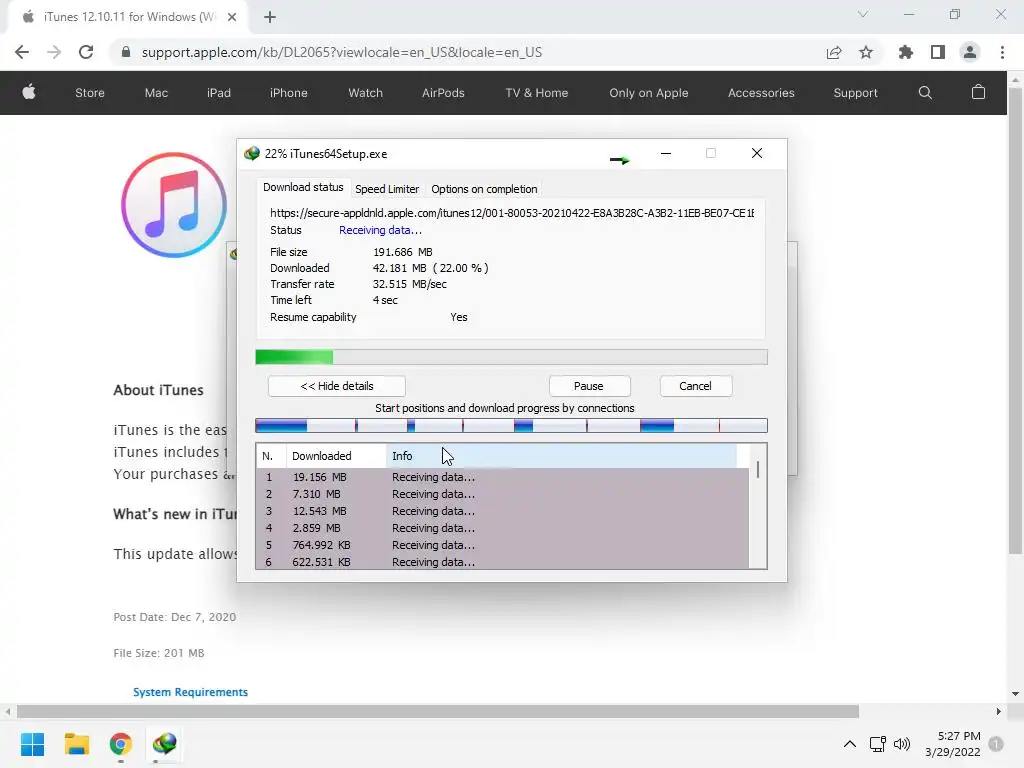Pause the iTunes64Setup.exe download
The image size is (1024, 768).
pyautogui.click(x=588, y=386)
